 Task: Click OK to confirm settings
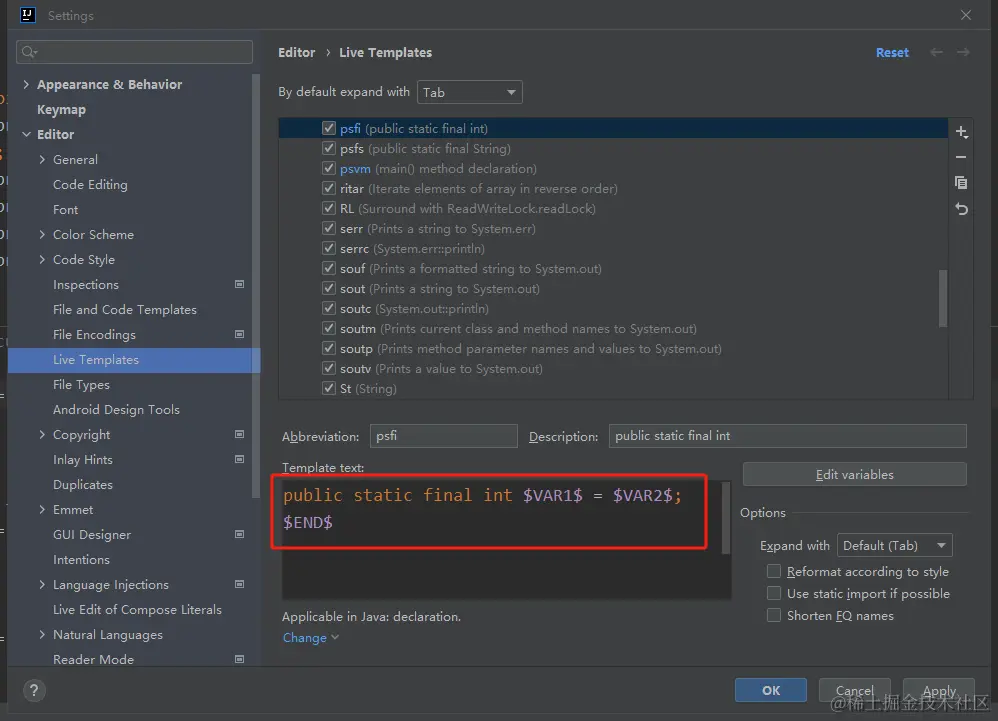771,690
